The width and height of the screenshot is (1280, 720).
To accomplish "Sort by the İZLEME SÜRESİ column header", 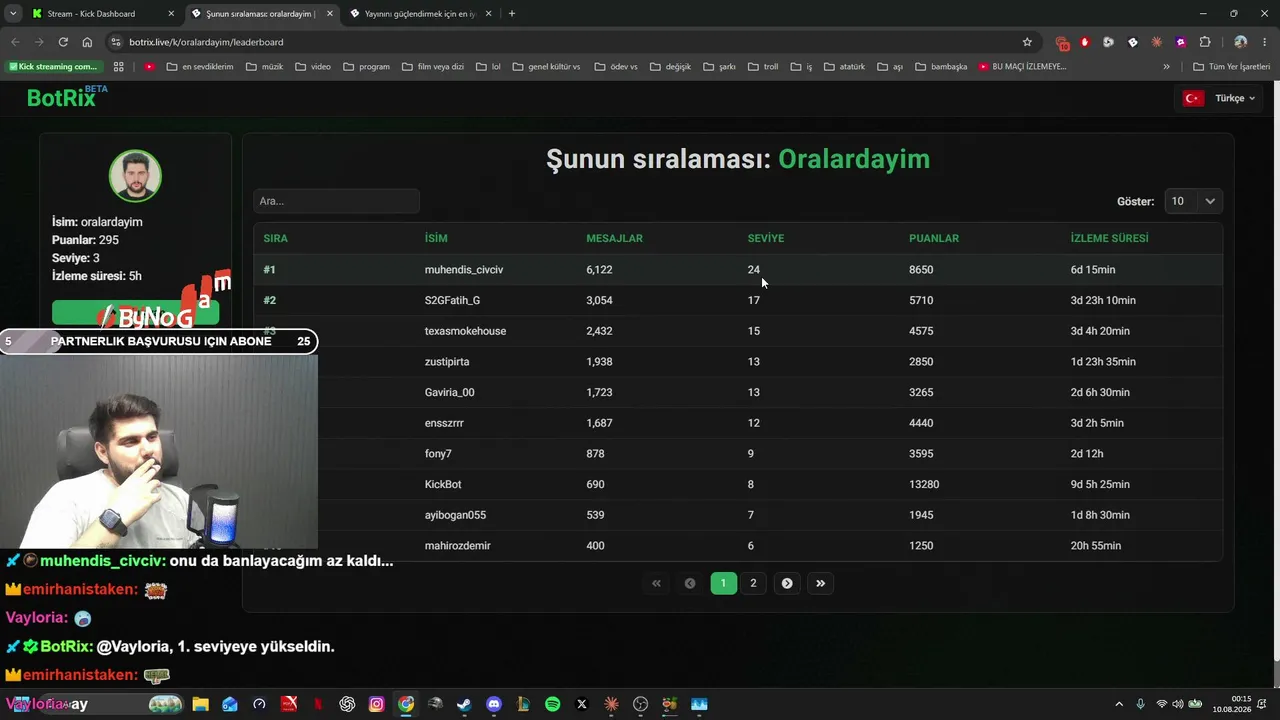I will 1109,238.
